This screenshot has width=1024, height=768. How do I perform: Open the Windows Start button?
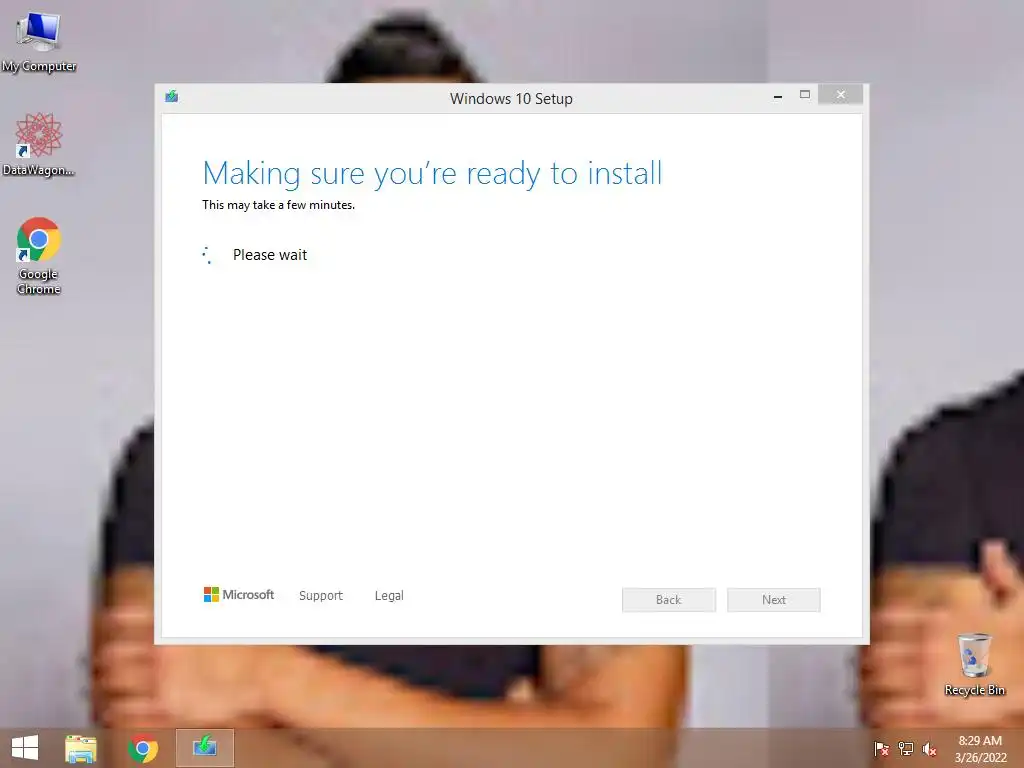25,748
